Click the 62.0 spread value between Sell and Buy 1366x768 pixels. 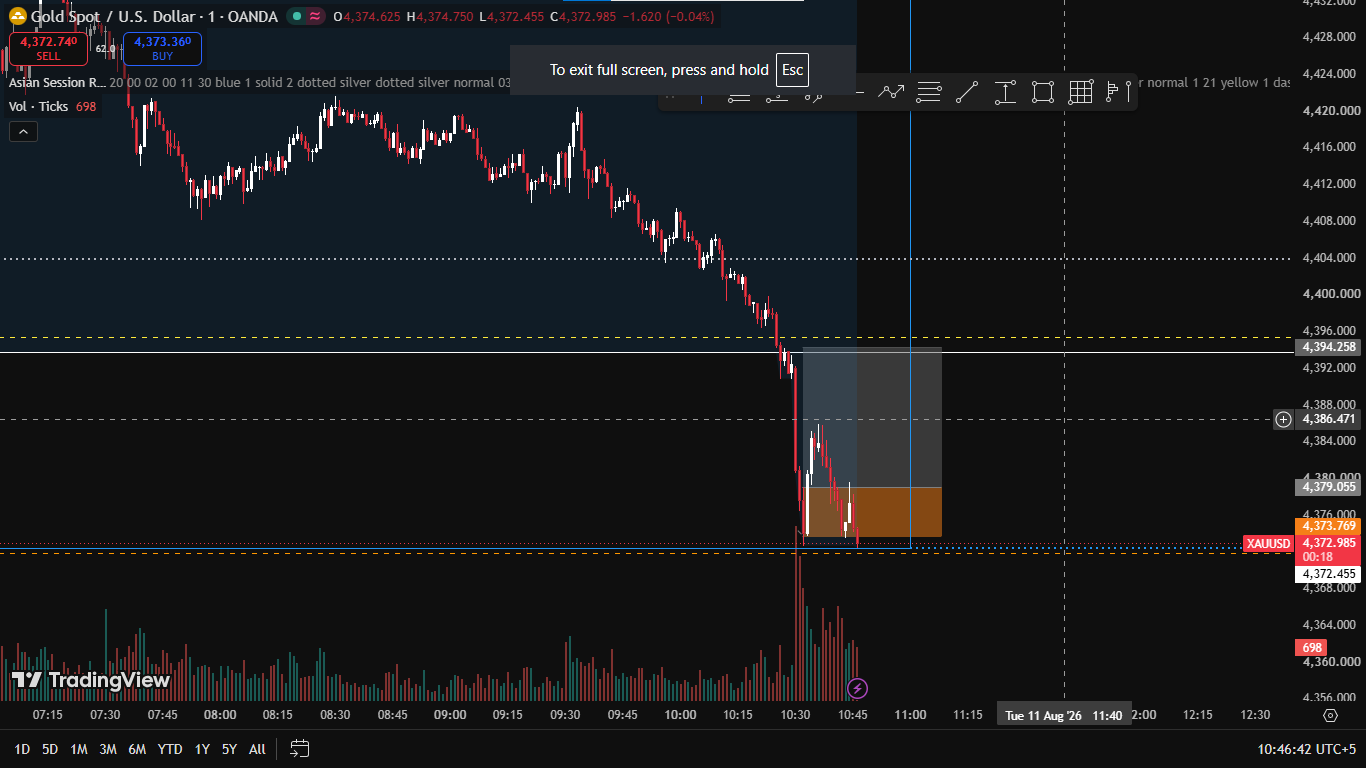click(x=105, y=48)
